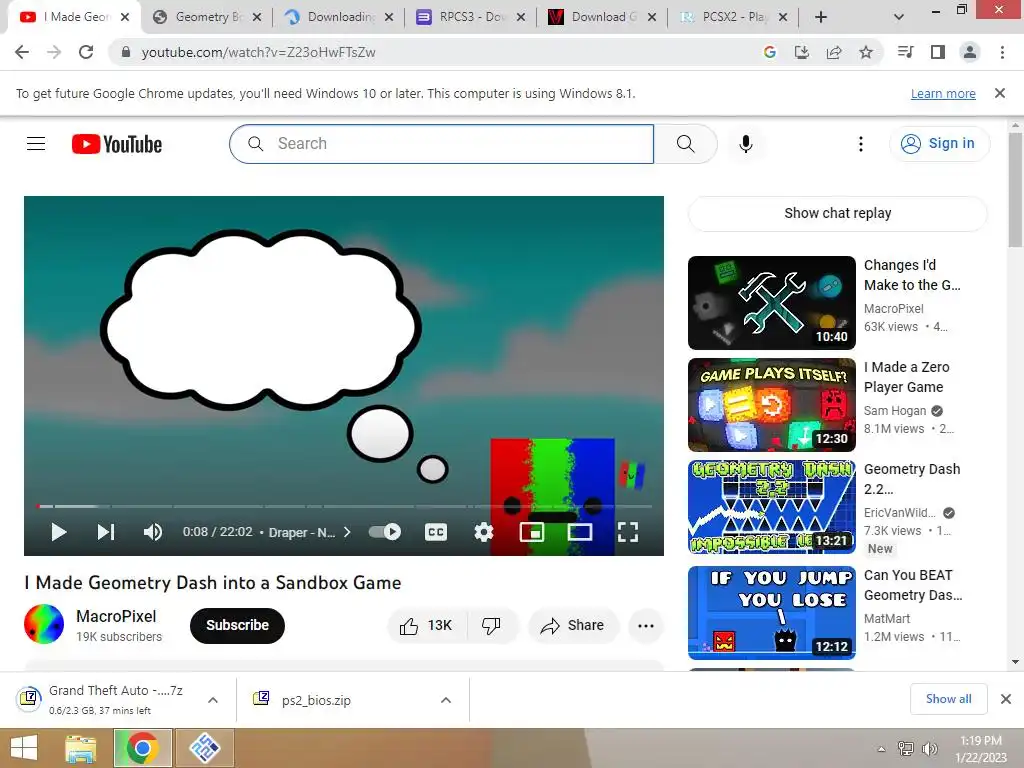Open Changes I'd Make video thumbnail
Screen dimensions: 1024x768
pos(771,303)
